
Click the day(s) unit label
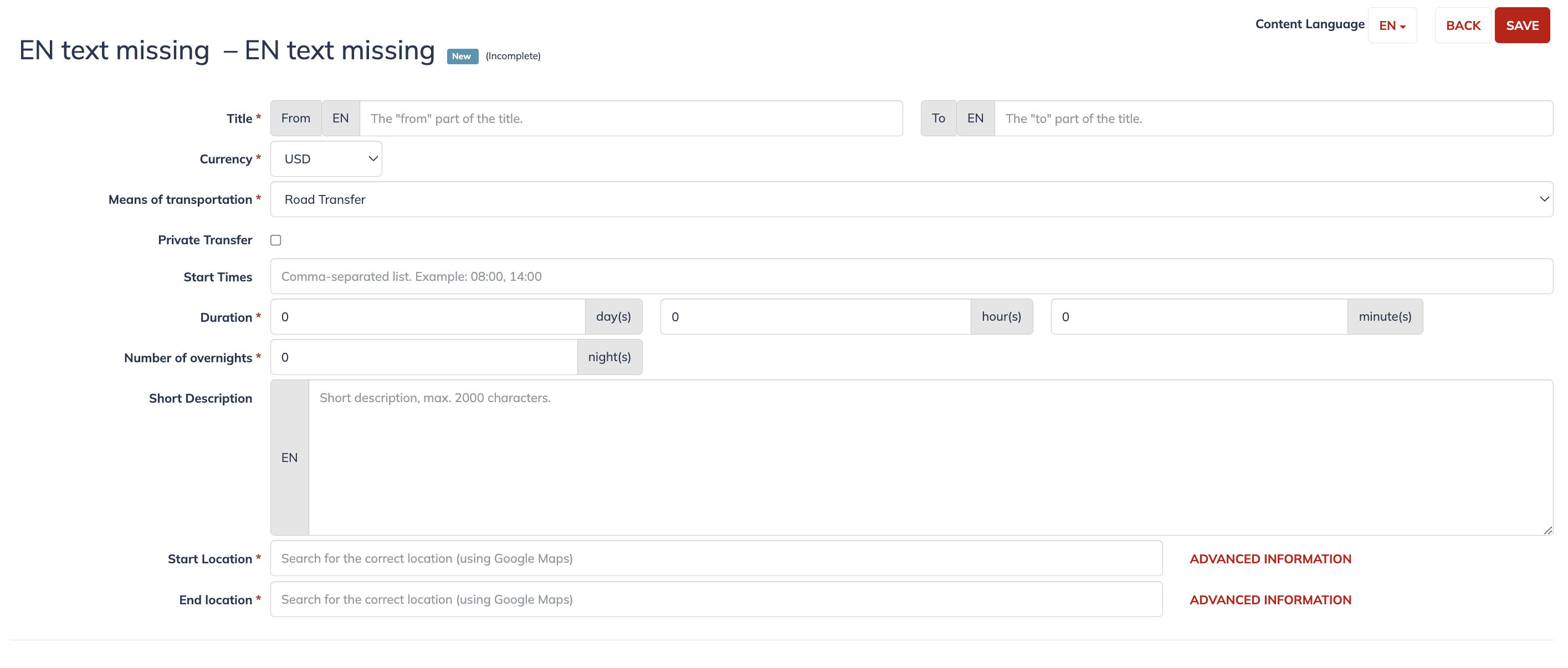point(613,316)
